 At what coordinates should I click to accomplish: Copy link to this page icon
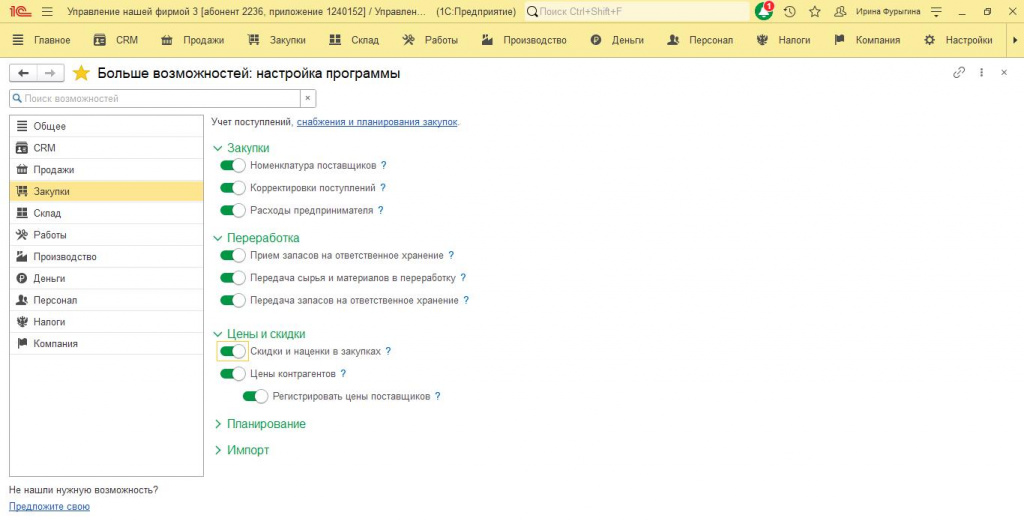[959, 72]
